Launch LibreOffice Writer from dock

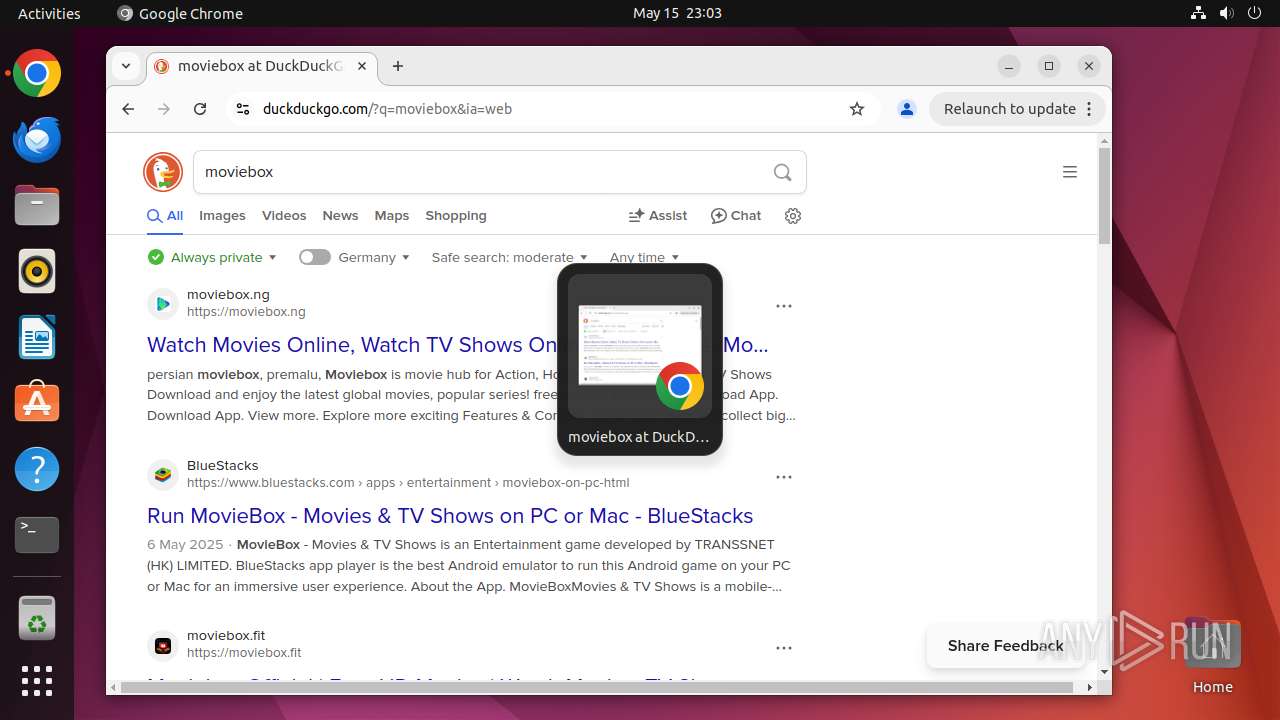pos(37,337)
